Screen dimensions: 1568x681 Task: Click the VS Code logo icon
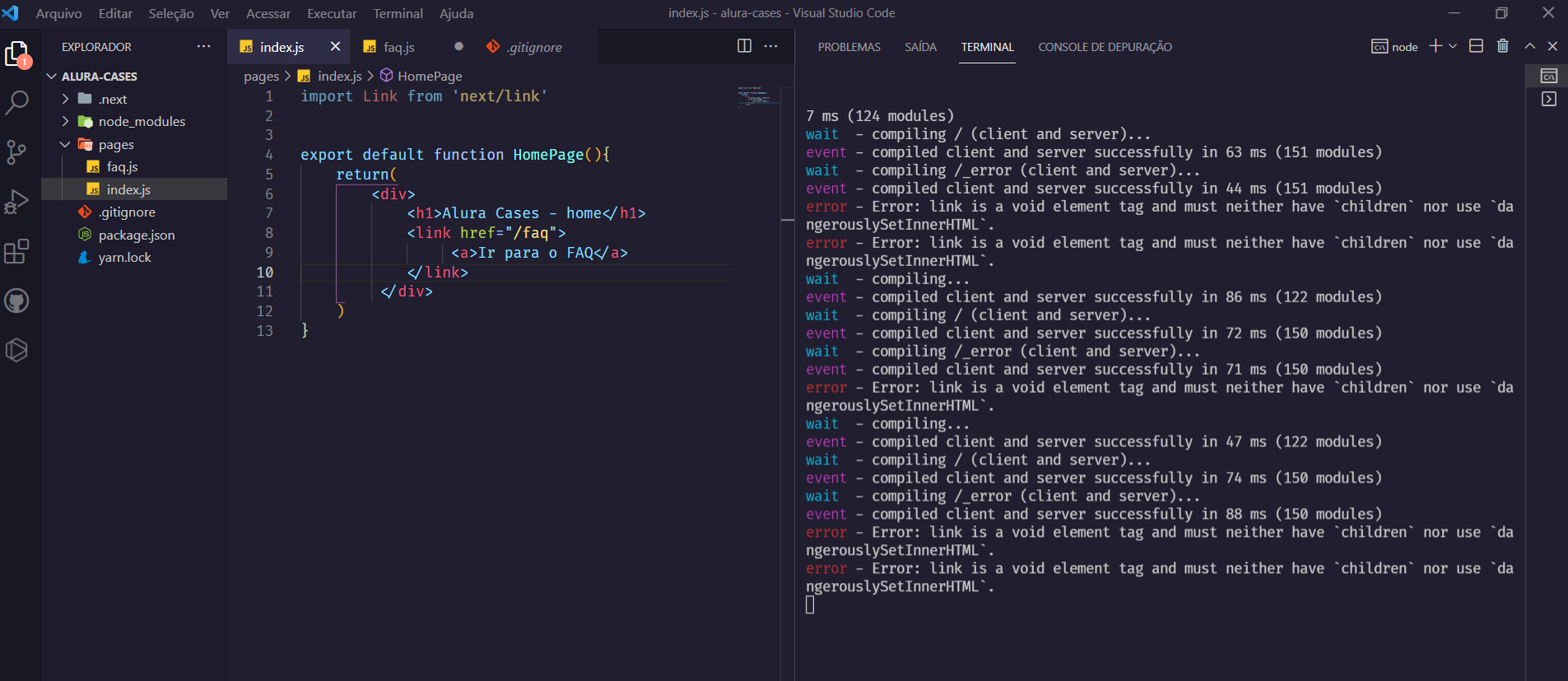coord(11,13)
